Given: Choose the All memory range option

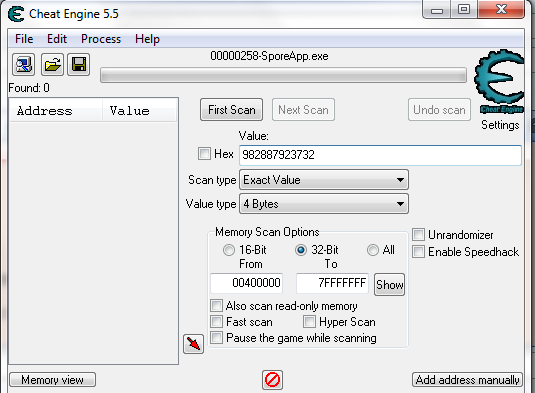Looking at the screenshot, I should (x=373, y=250).
